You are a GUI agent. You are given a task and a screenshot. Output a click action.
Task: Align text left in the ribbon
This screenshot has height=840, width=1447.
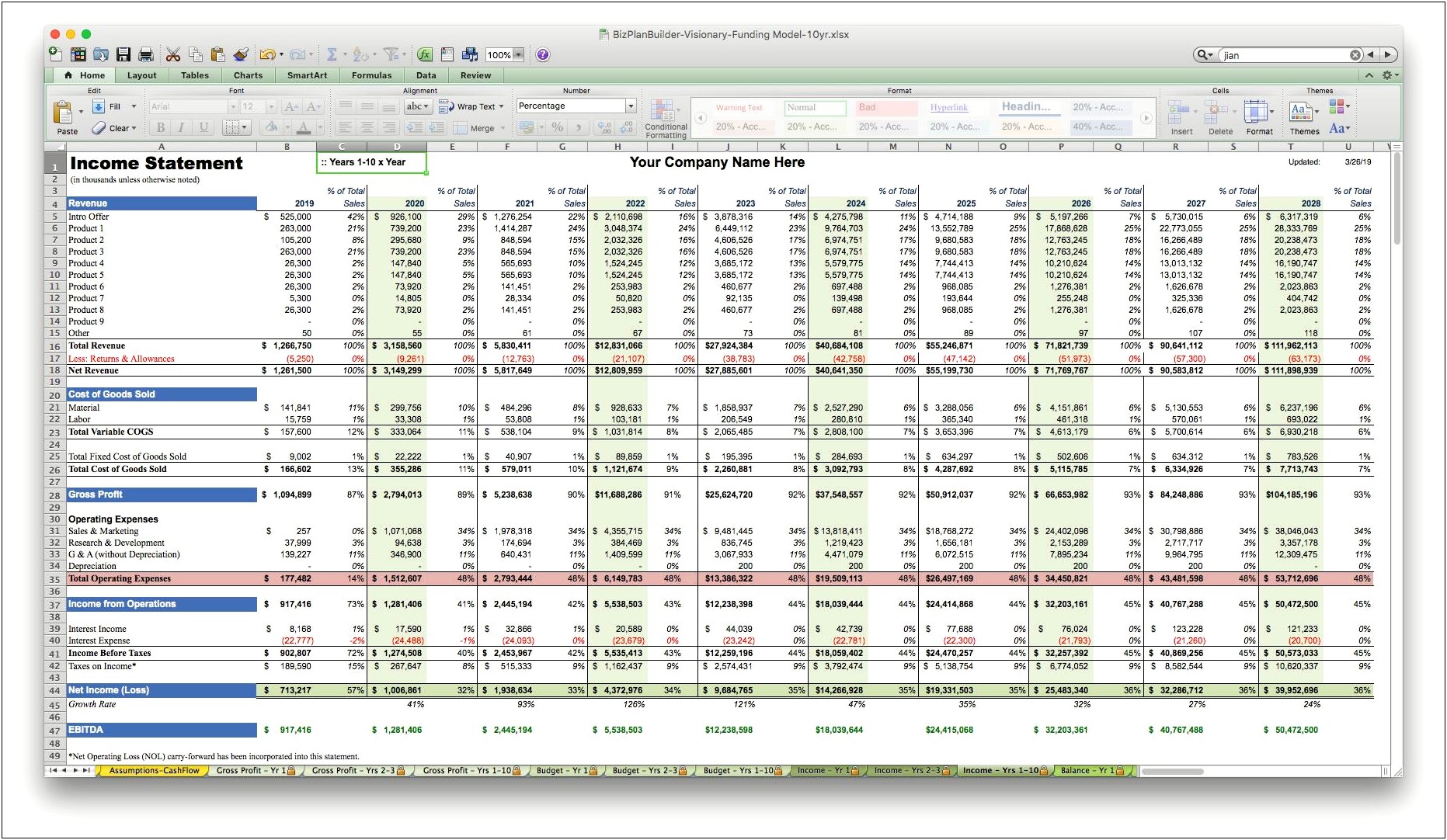click(x=346, y=127)
